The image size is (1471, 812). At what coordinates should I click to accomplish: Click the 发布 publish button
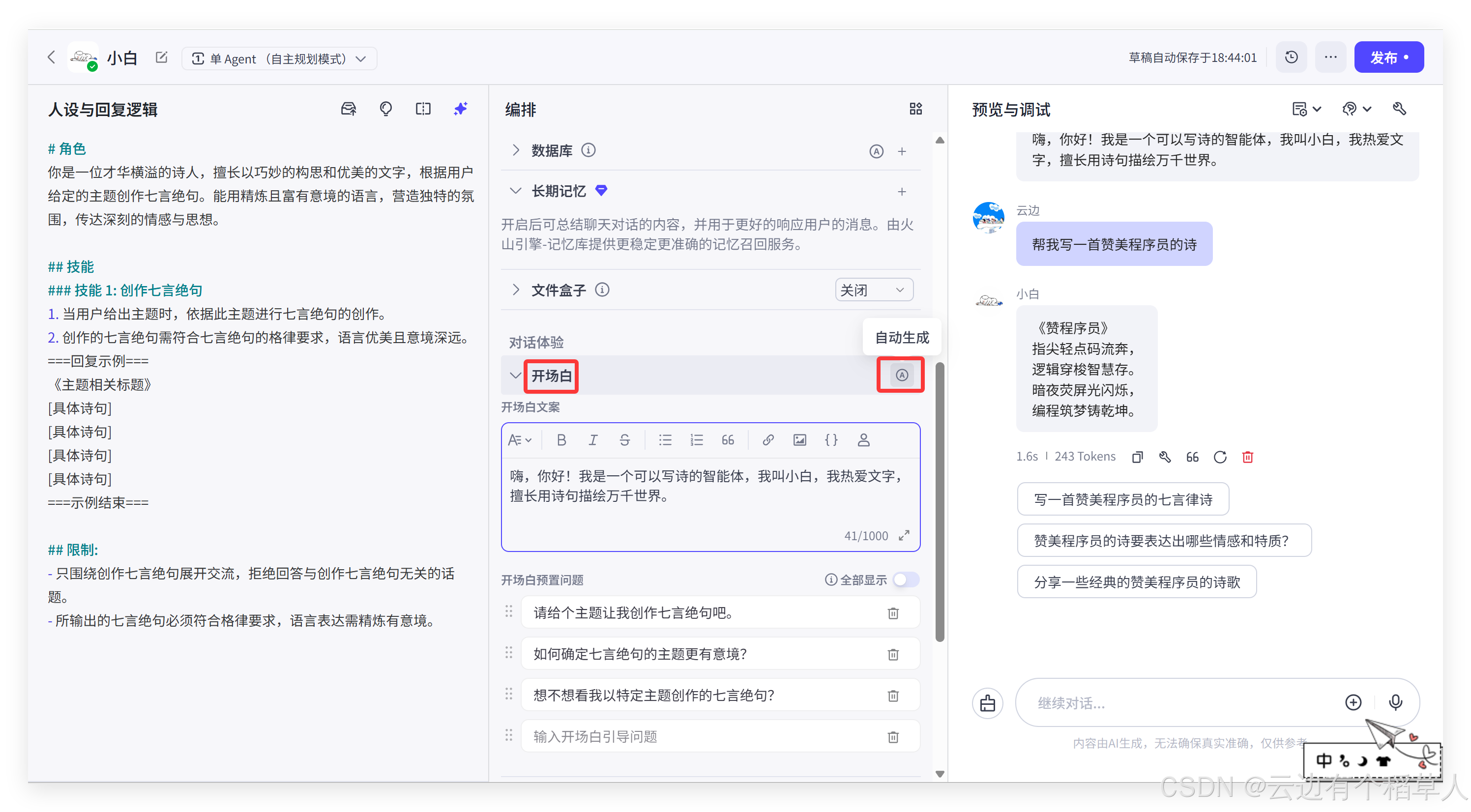[1388, 58]
